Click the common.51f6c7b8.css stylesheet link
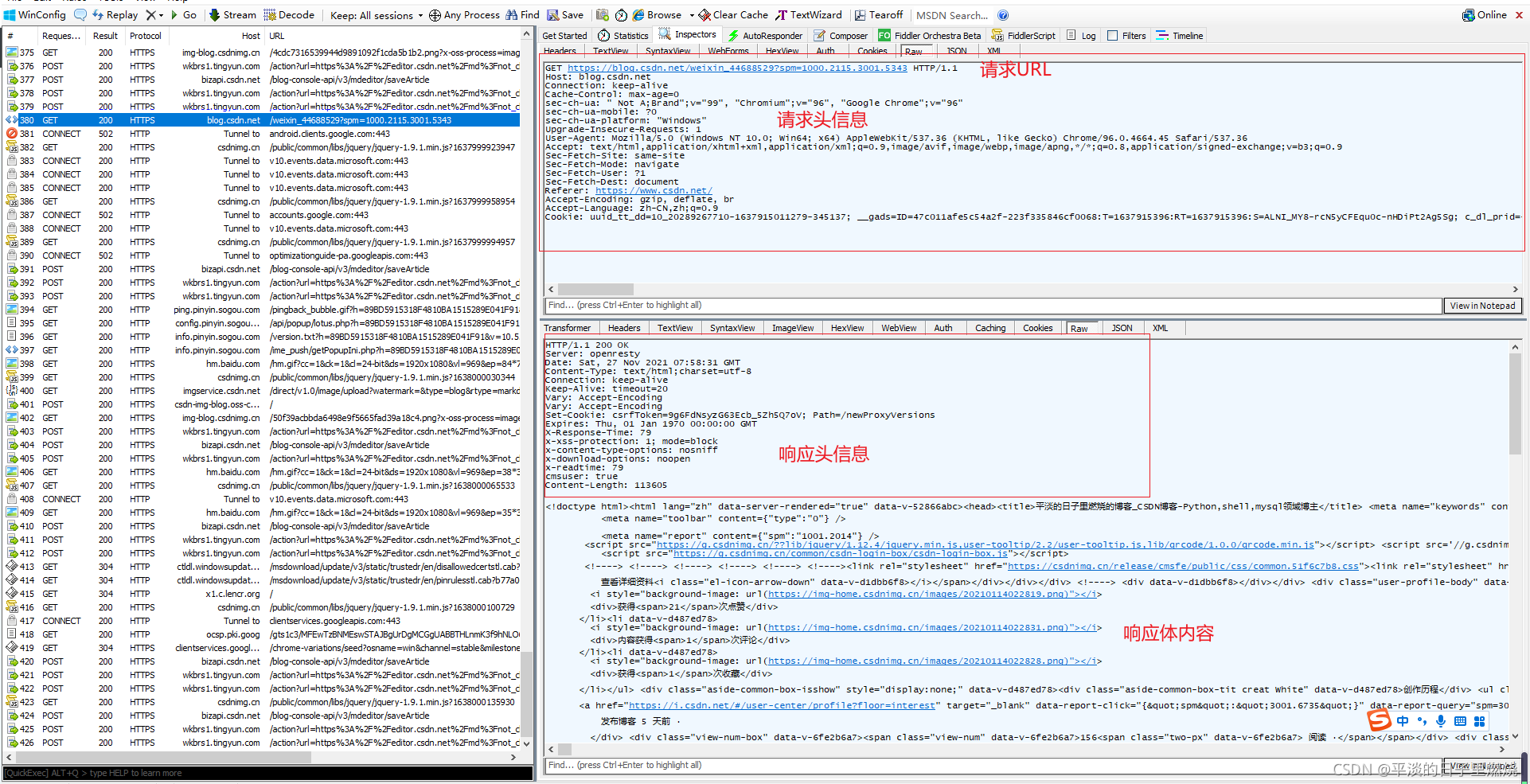The height and width of the screenshot is (784, 1530). [1183, 566]
